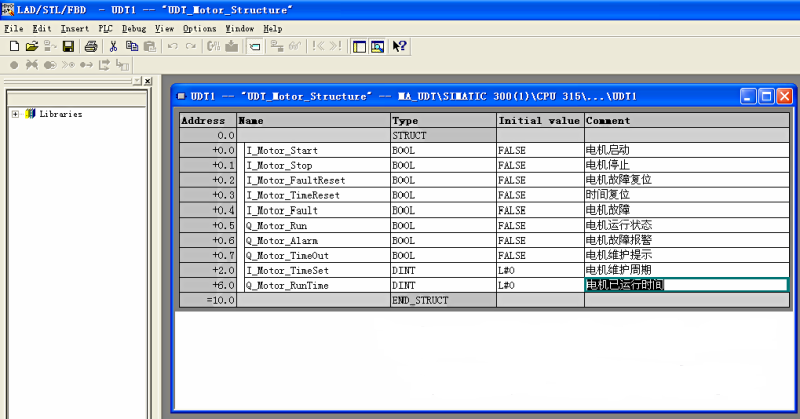Click the Address column header

tap(208, 120)
